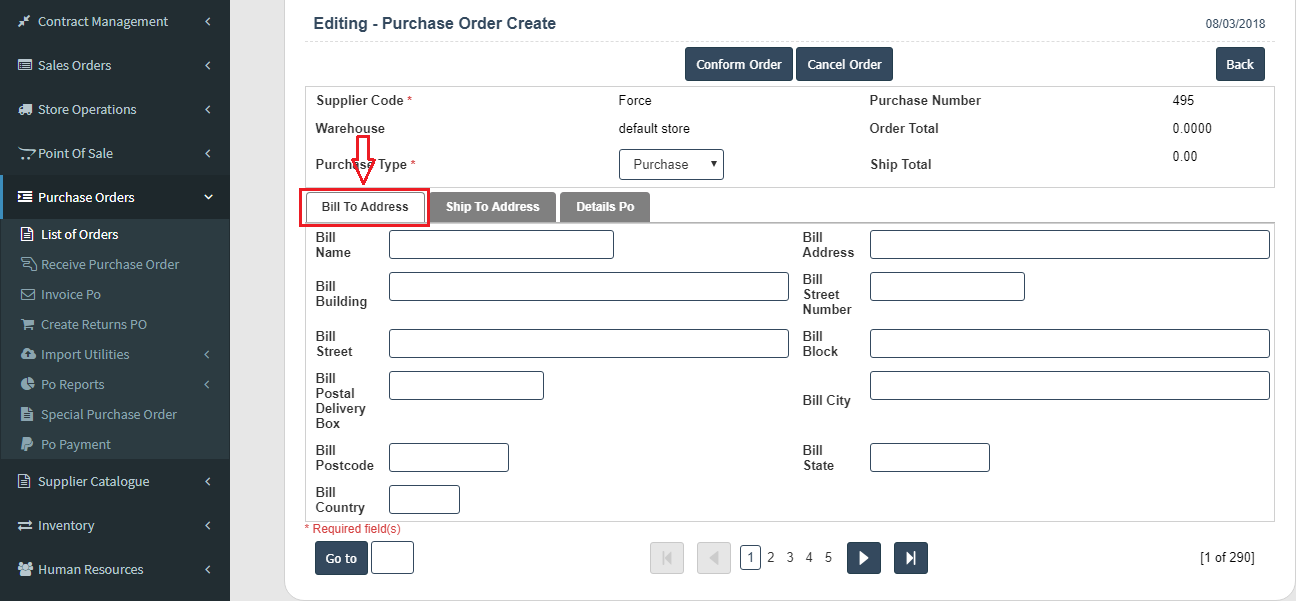Screen dimensions: 1296x601
Task: Expand the Supplier Catalogue menu
Action: tap(207, 481)
